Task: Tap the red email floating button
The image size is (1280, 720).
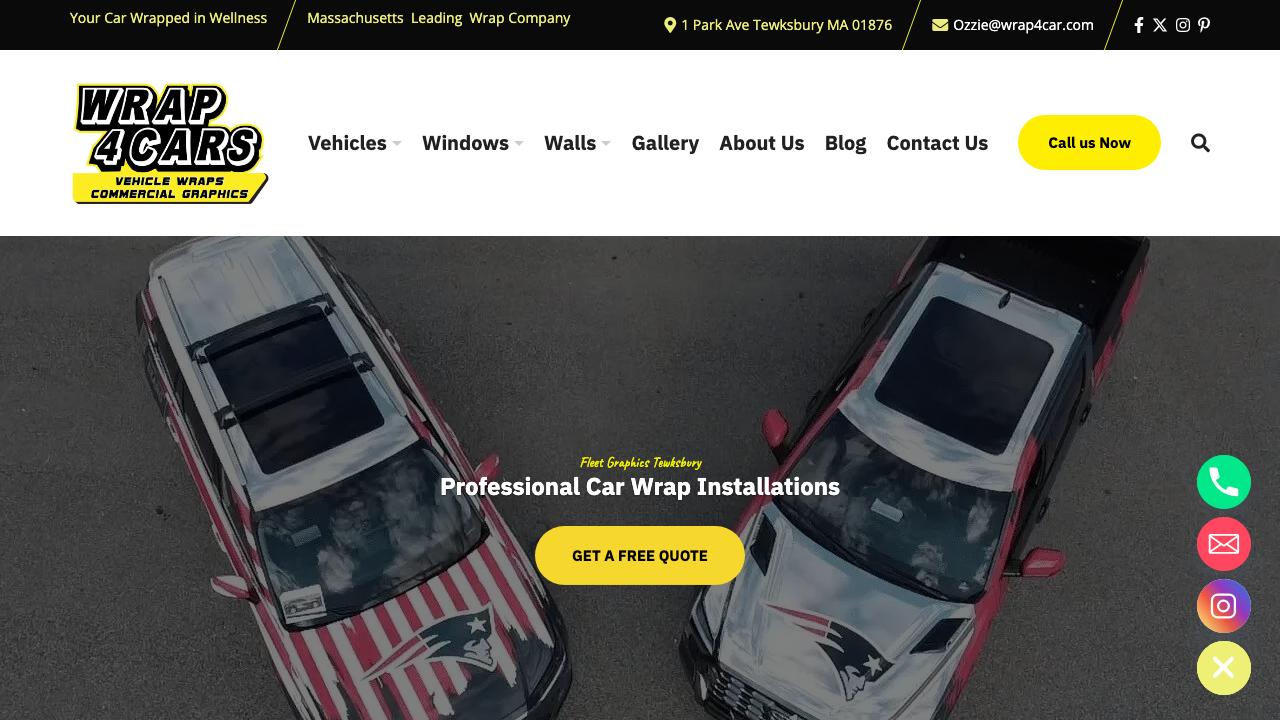Action: tap(1224, 544)
